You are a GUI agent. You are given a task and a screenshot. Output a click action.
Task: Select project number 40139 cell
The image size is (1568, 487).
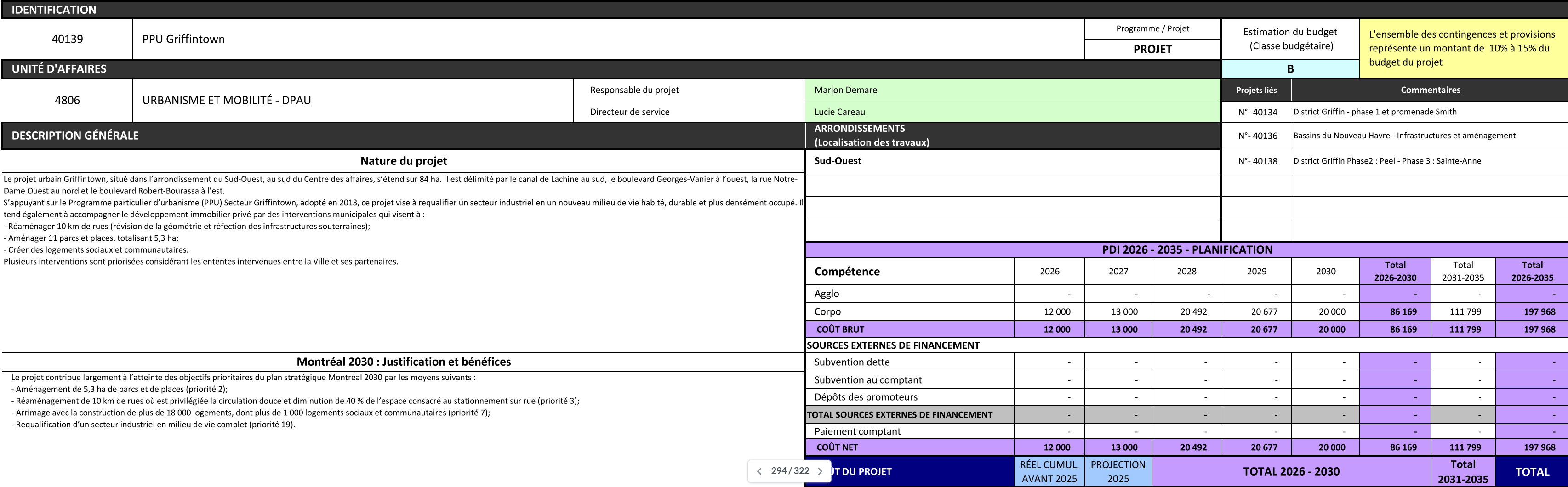pos(67,39)
